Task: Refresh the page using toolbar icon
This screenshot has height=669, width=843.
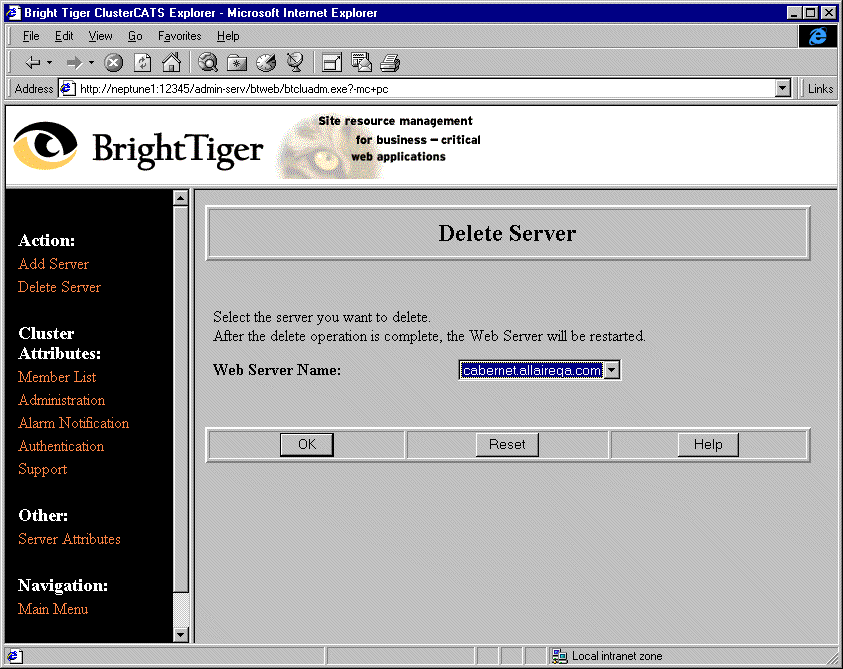Action: click(143, 62)
